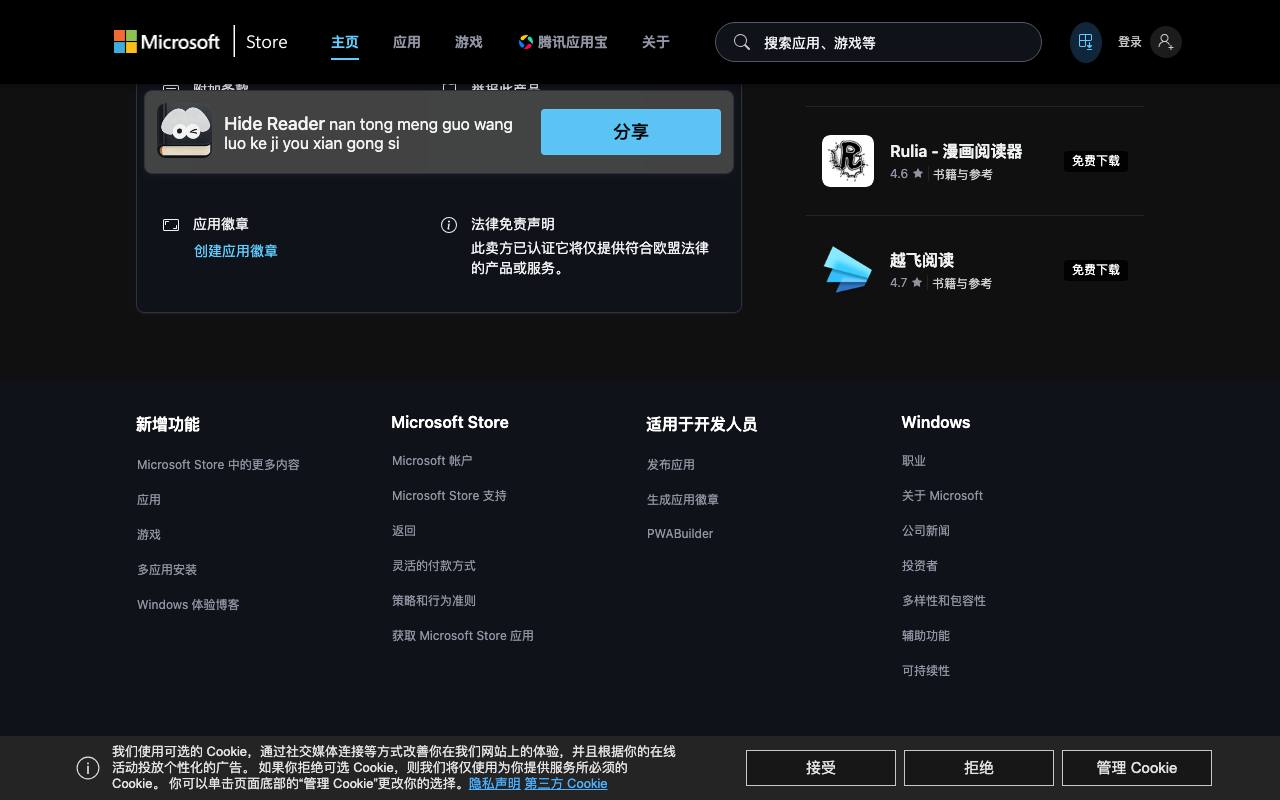This screenshot has height=800, width=1280.
Task: Click the 分享 share button
Action: click(631, 132)
